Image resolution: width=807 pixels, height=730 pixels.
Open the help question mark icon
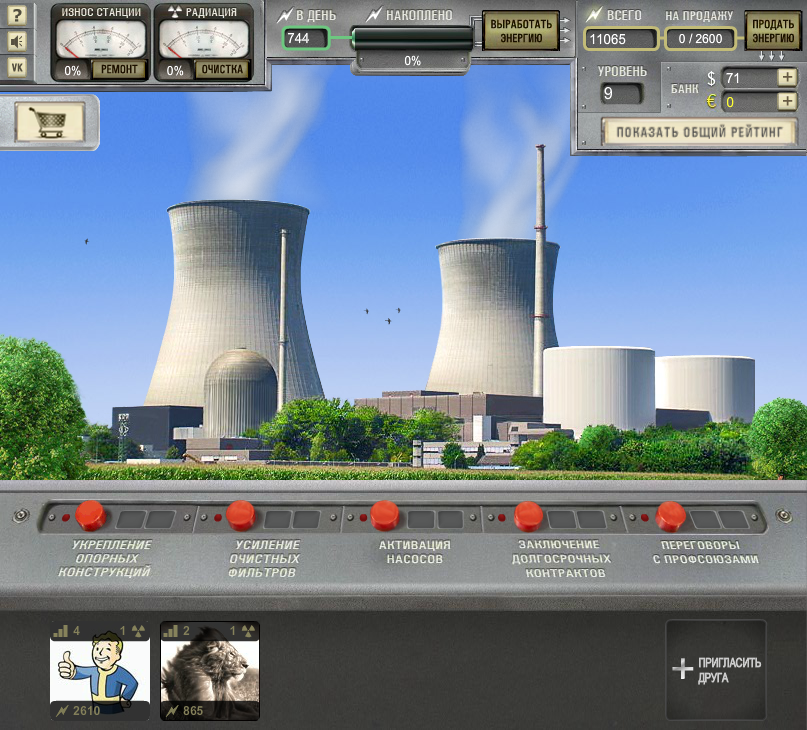[17, 16]
